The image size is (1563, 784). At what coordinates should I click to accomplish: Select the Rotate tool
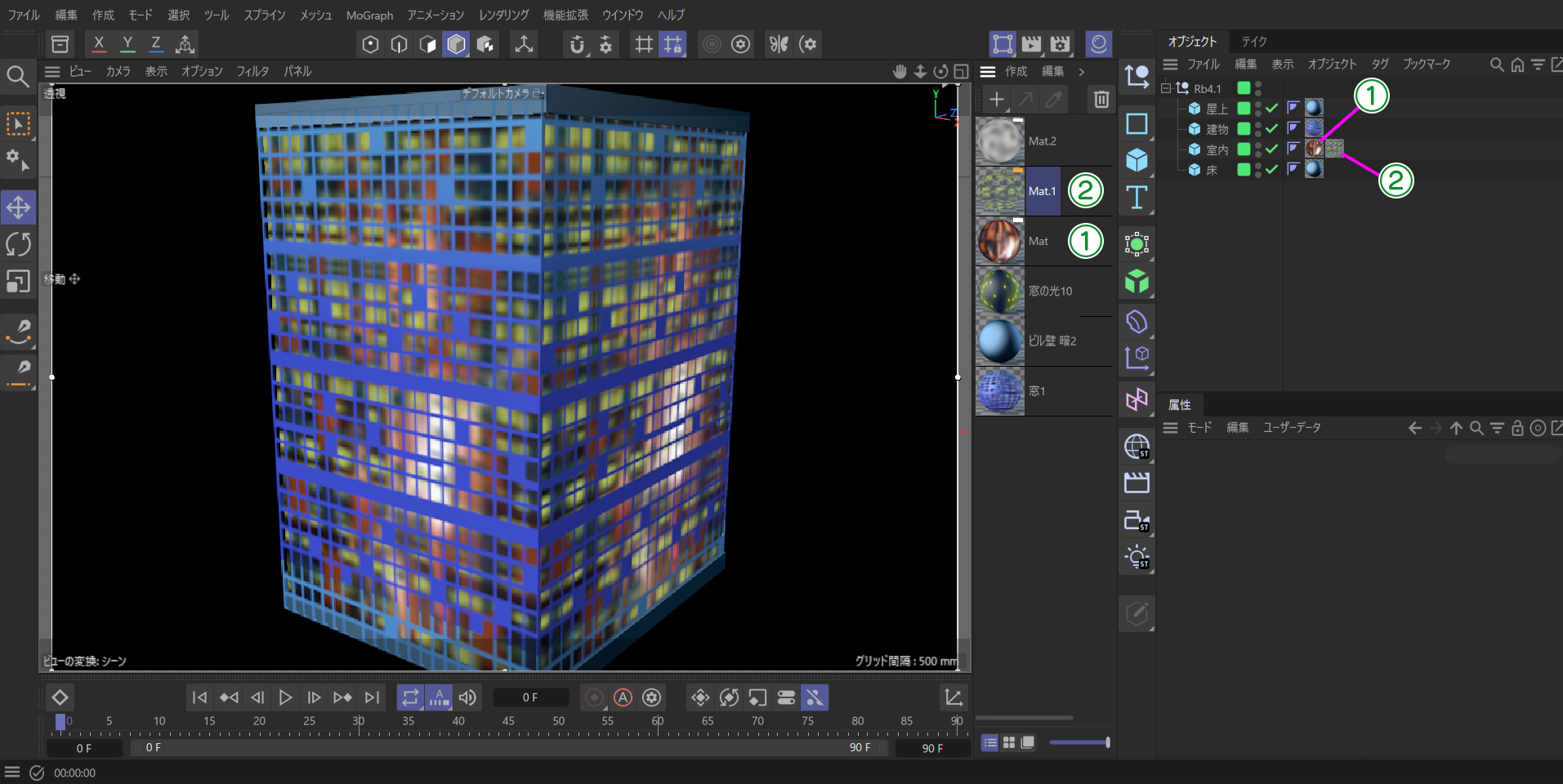(x=18, y=244)
